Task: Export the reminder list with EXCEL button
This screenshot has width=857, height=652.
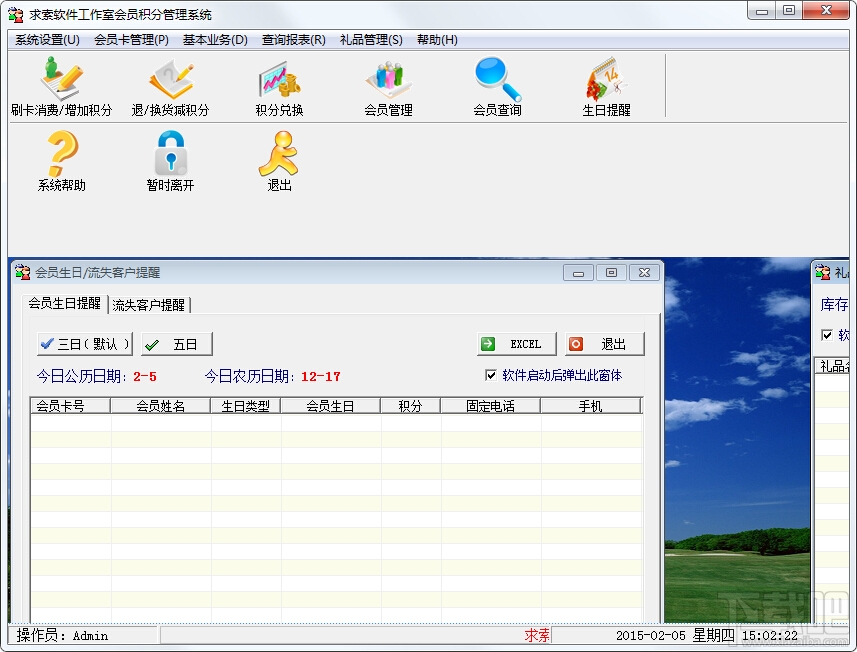Action: [x=516, y=343]
